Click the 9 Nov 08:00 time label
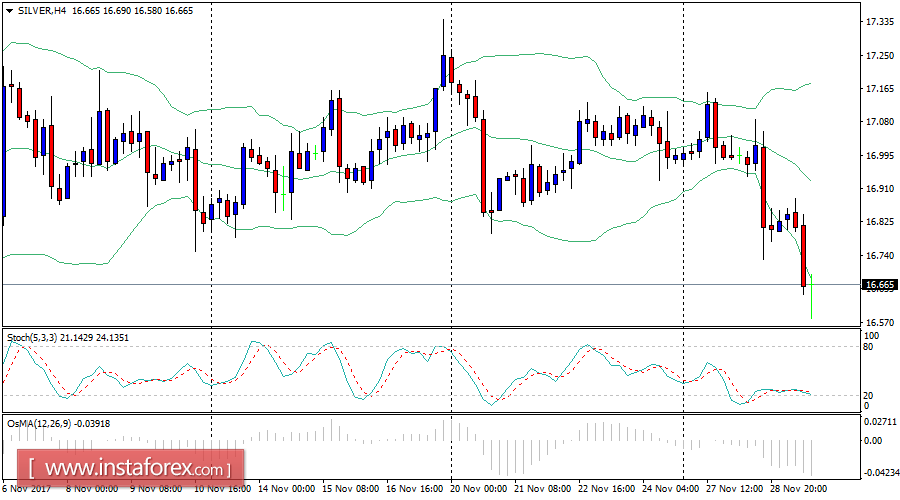Screen dimensions: 900x500 coord(156,489)
